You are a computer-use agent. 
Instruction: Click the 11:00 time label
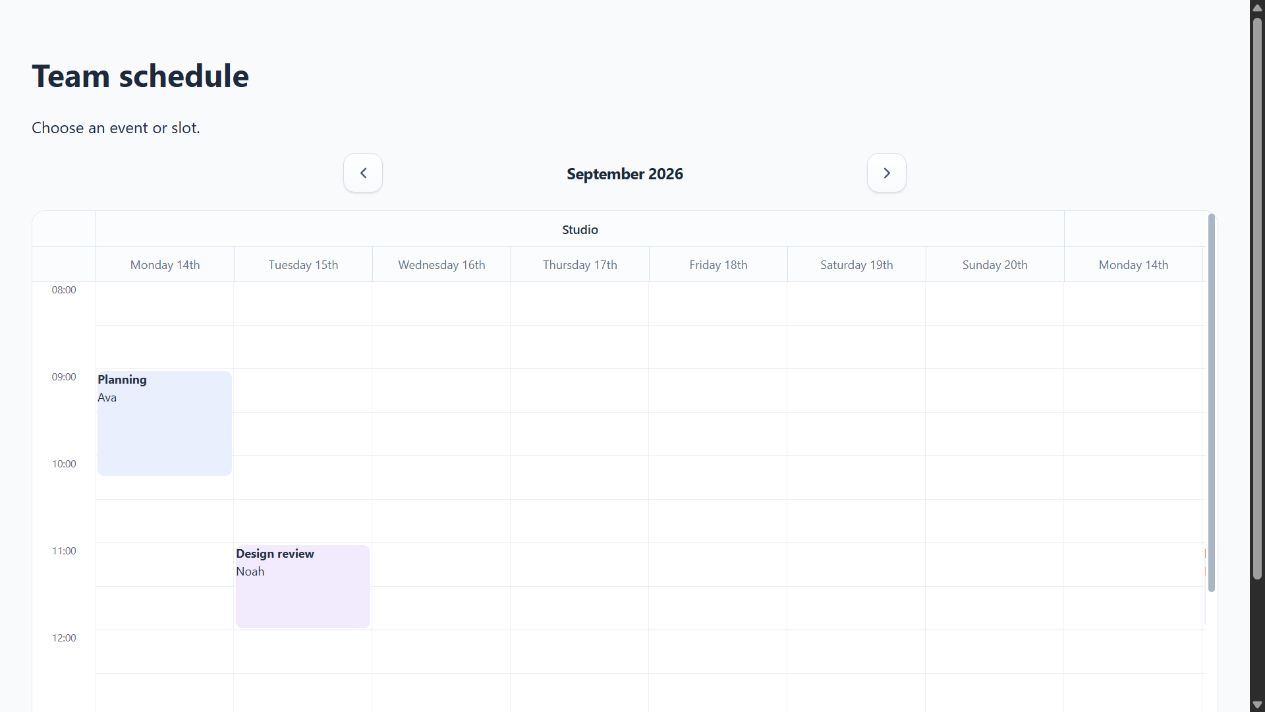point(64,551)
